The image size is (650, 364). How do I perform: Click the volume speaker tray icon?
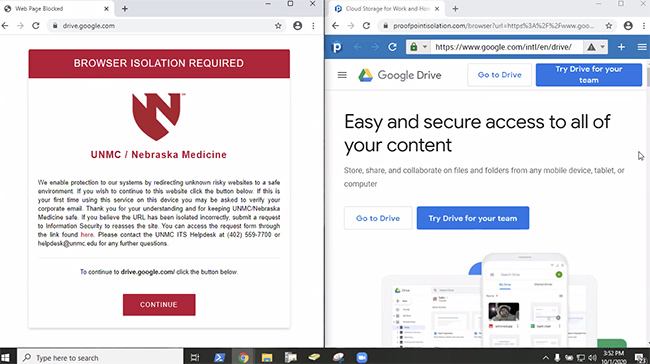pos(593,358)
